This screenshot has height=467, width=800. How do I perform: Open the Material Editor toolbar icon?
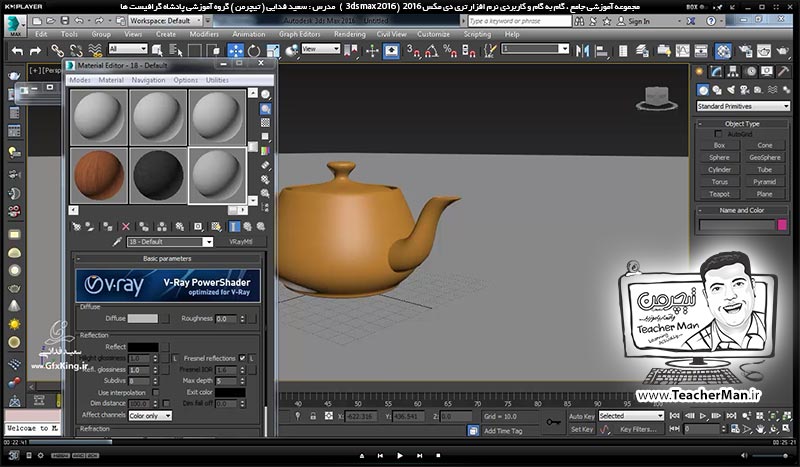723,51
